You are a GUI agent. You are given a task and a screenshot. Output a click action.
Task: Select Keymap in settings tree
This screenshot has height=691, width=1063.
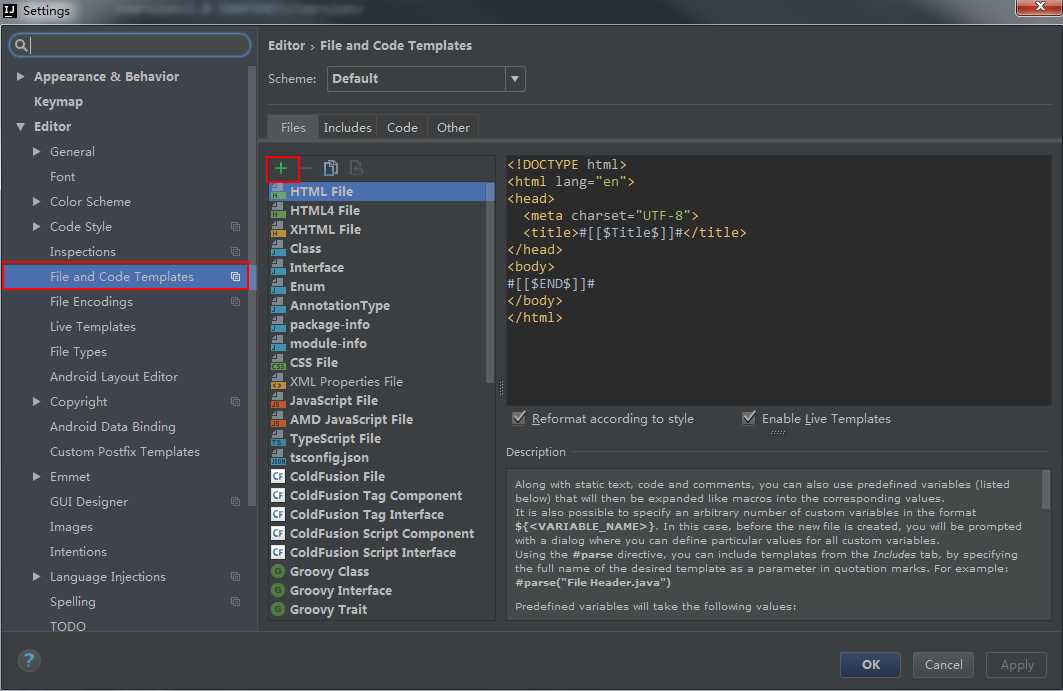[x=58, y=102]
